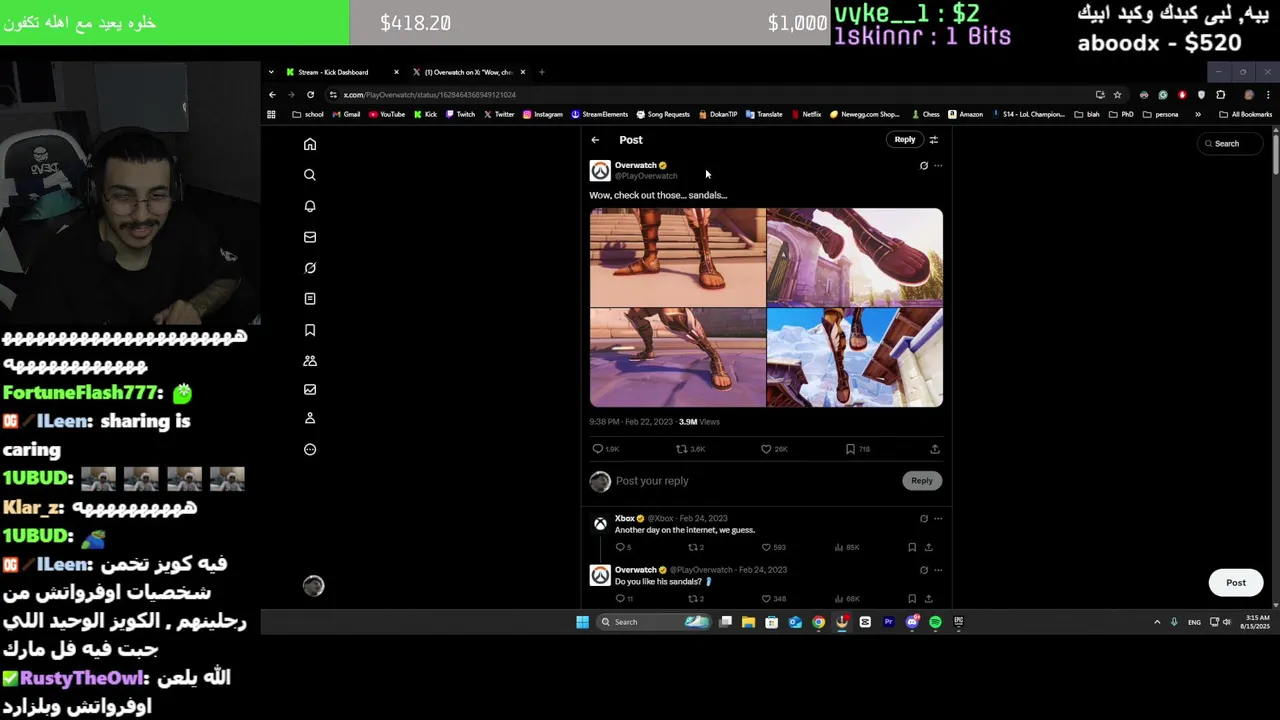Open the Chrome apps grid icon in bookmarks bar
The image size is (1280, 720).
pos(271,115)
